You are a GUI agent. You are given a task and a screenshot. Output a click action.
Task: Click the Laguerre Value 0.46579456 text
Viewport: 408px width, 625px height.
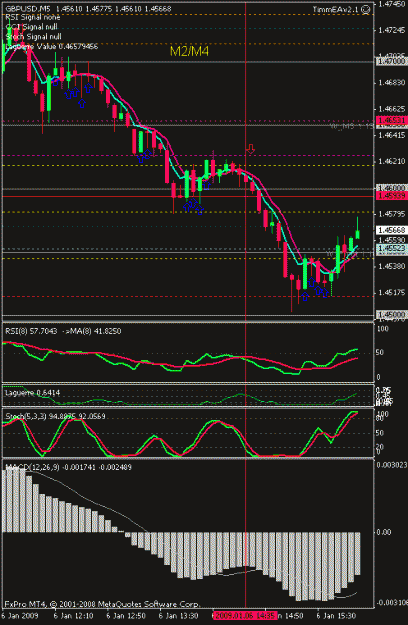pos(51,46)
